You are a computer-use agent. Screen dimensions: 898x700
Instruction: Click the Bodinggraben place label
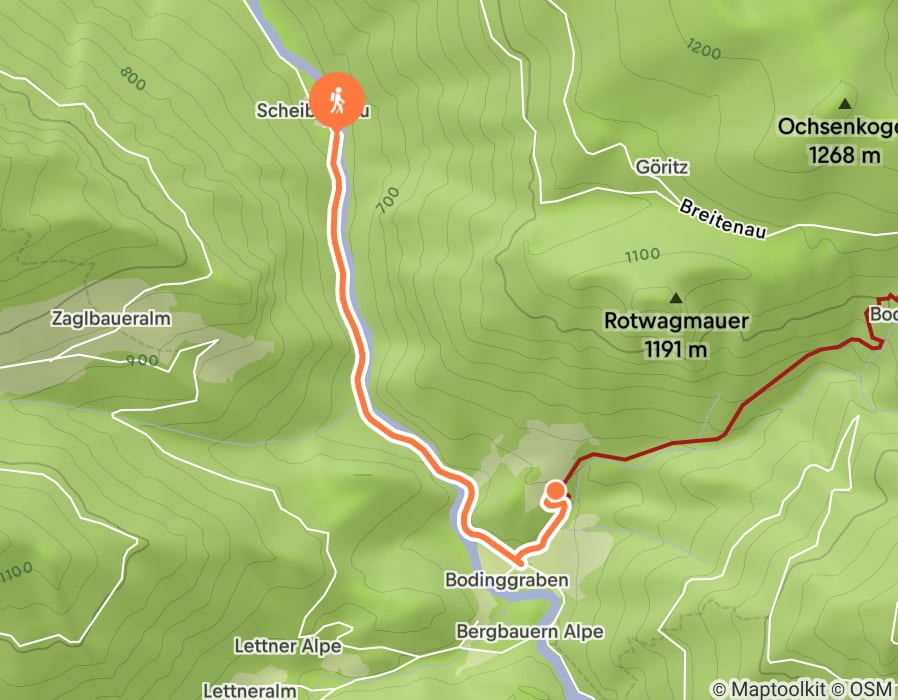click(x=507, y=580)
